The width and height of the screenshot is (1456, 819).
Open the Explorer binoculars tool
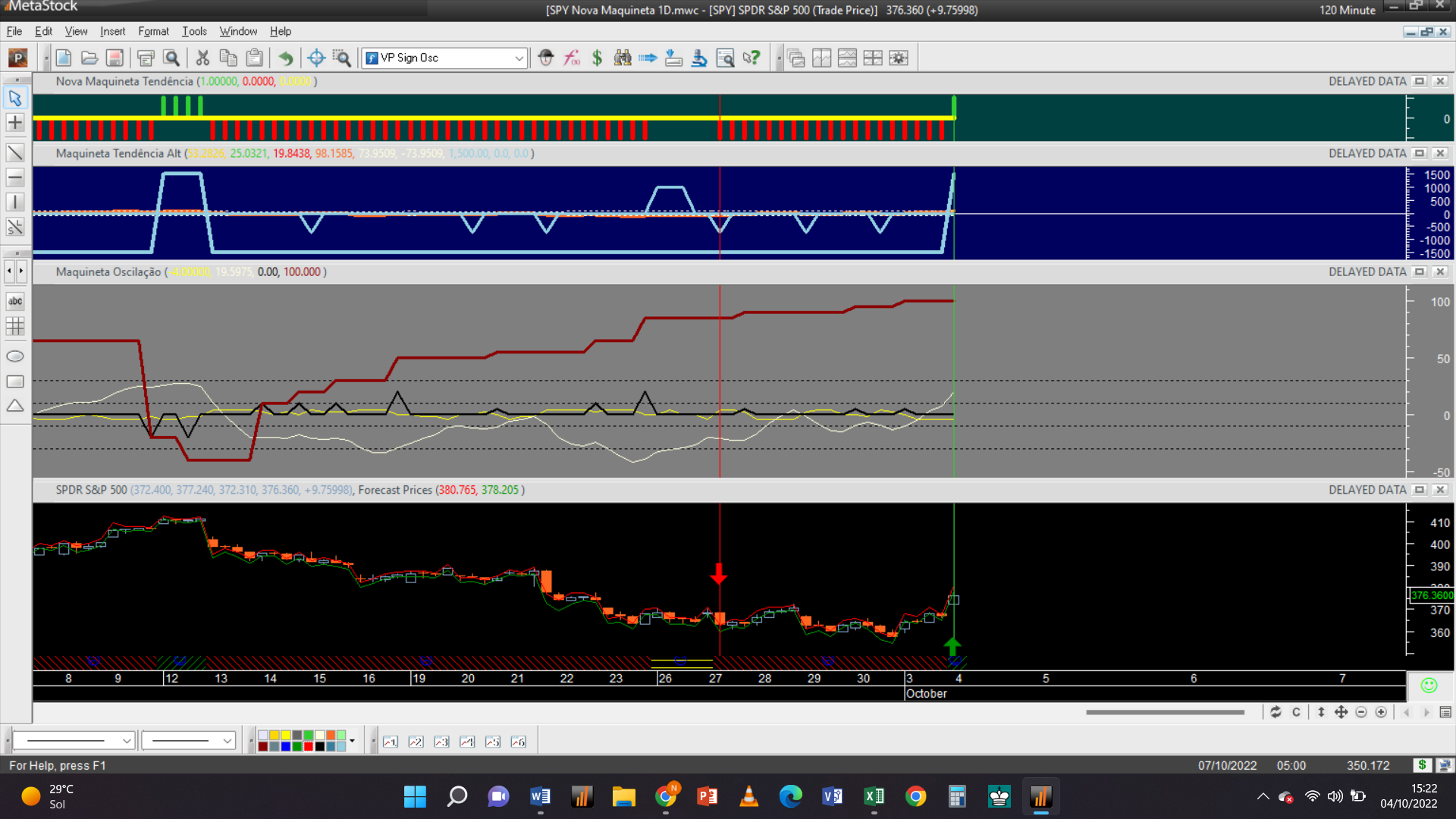[623, 58]
